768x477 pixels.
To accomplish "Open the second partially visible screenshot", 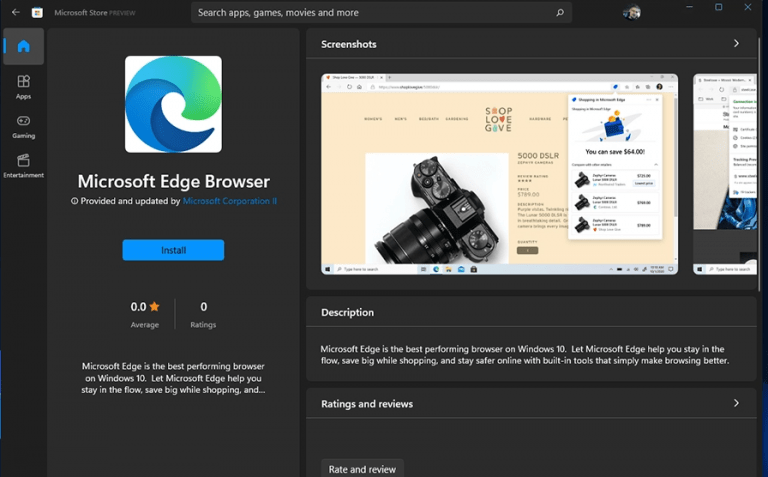I will pos(725,174).
